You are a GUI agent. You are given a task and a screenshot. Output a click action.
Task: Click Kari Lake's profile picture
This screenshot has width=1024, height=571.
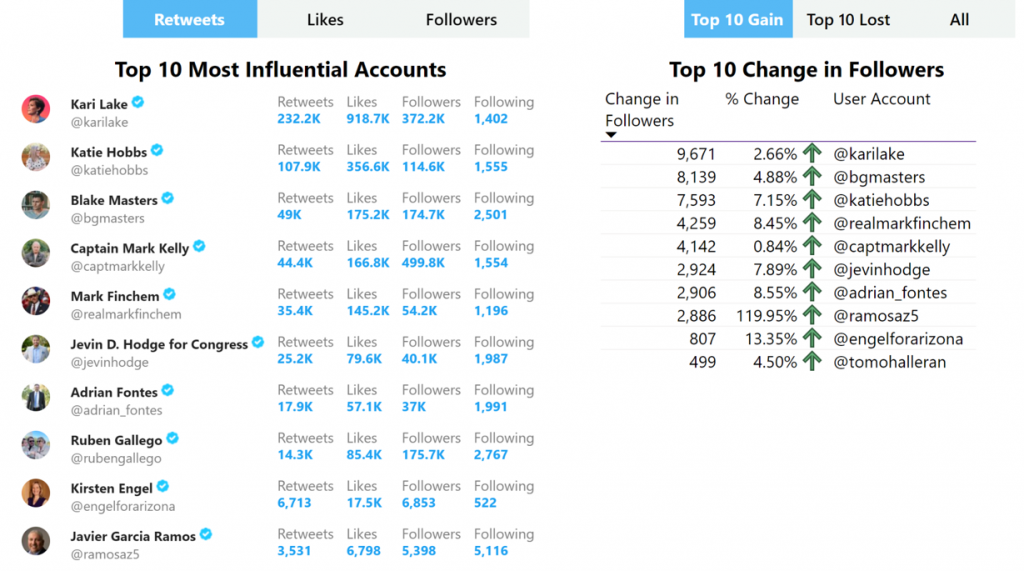pos(35,109)
